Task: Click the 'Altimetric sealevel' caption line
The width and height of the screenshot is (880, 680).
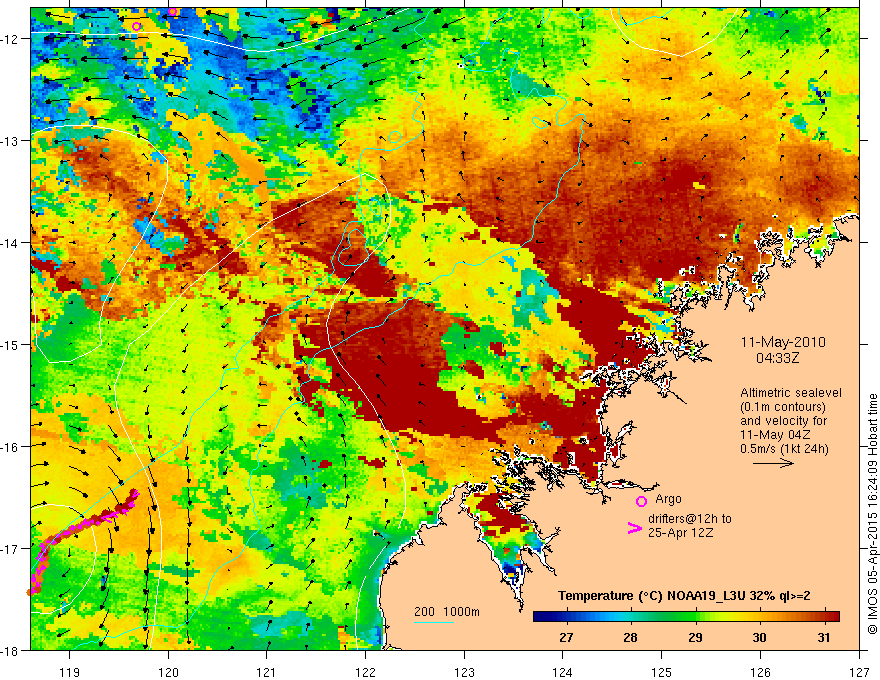Action: pyautogui.click(x=791, y=393)
